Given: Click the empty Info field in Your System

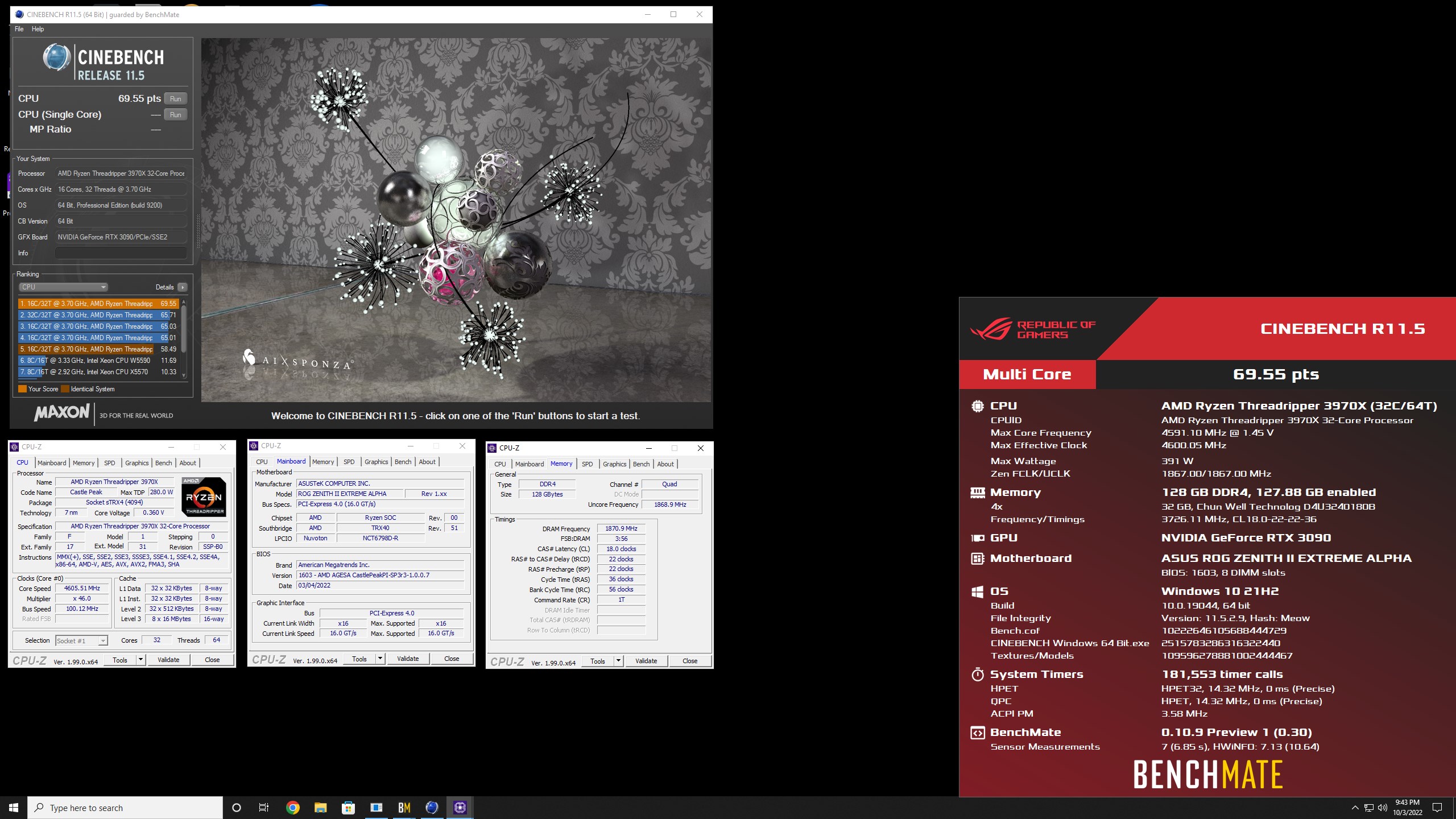Looking at the screenshot, I should pos(121,253).
